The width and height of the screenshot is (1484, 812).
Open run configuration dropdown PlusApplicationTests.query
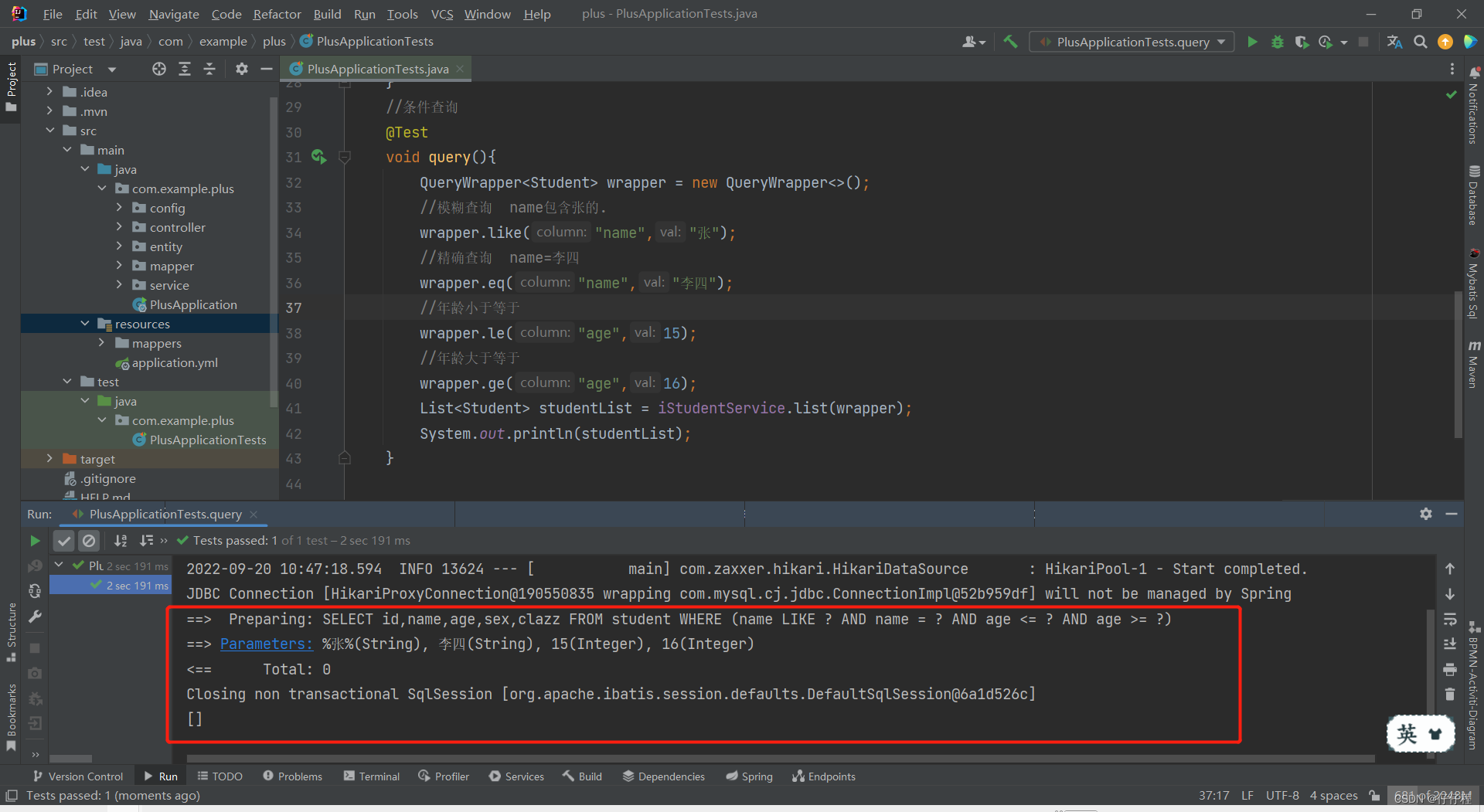[1132, 42]
